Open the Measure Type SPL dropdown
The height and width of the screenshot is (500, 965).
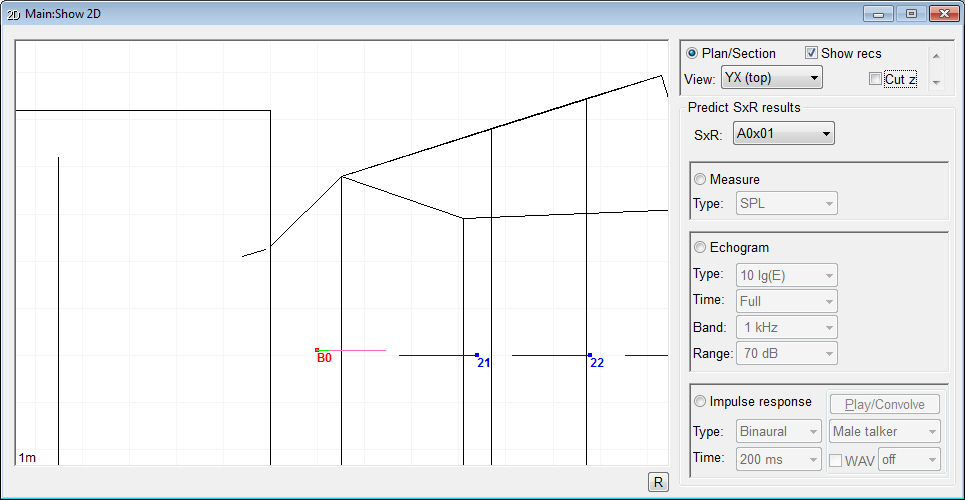click(787, 203)
